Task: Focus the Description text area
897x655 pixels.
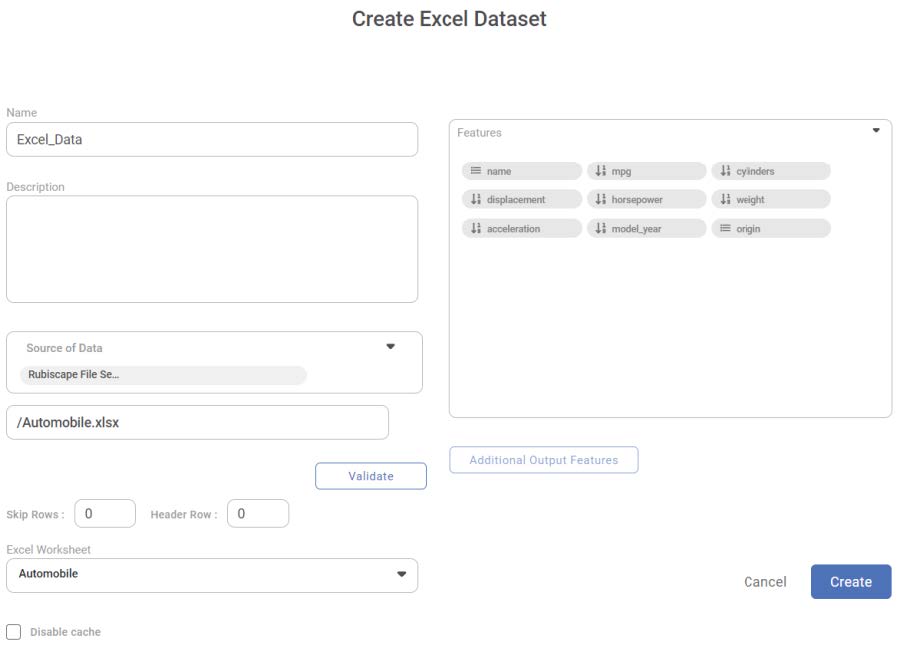Action: point(212,249)
